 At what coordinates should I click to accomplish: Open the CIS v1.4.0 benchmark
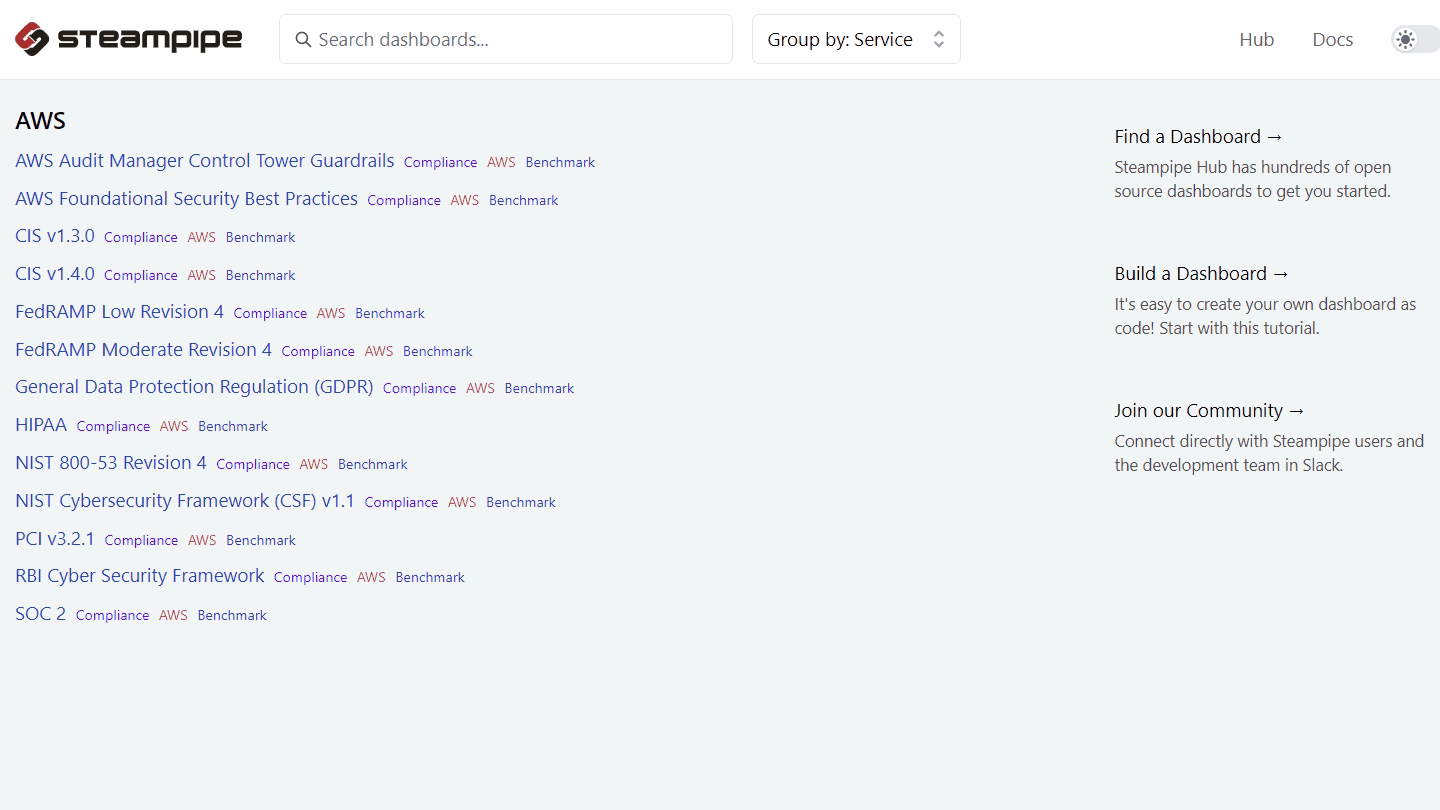tap(55, 274)
